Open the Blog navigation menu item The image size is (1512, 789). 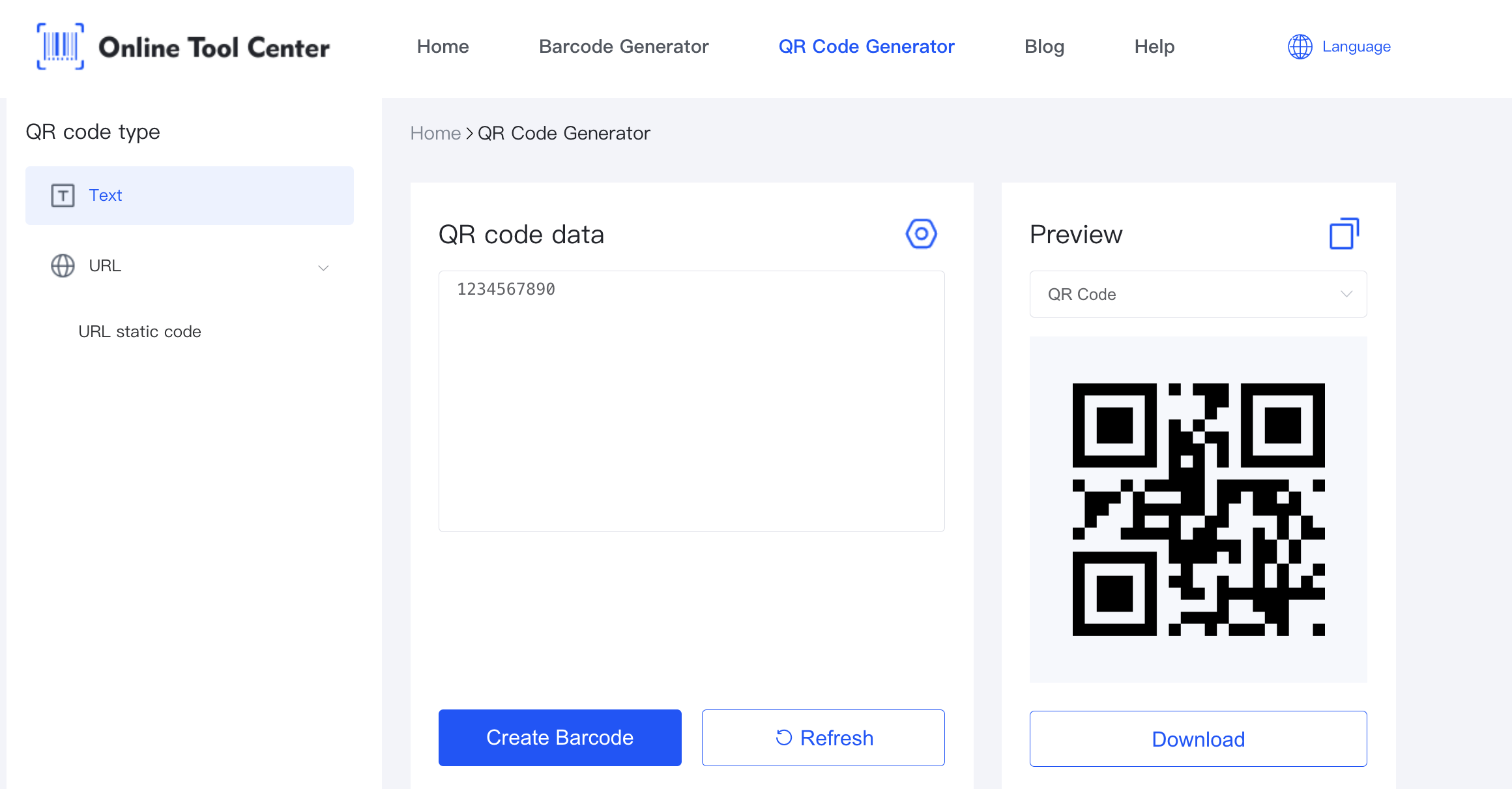click(x=1044, y=46)
